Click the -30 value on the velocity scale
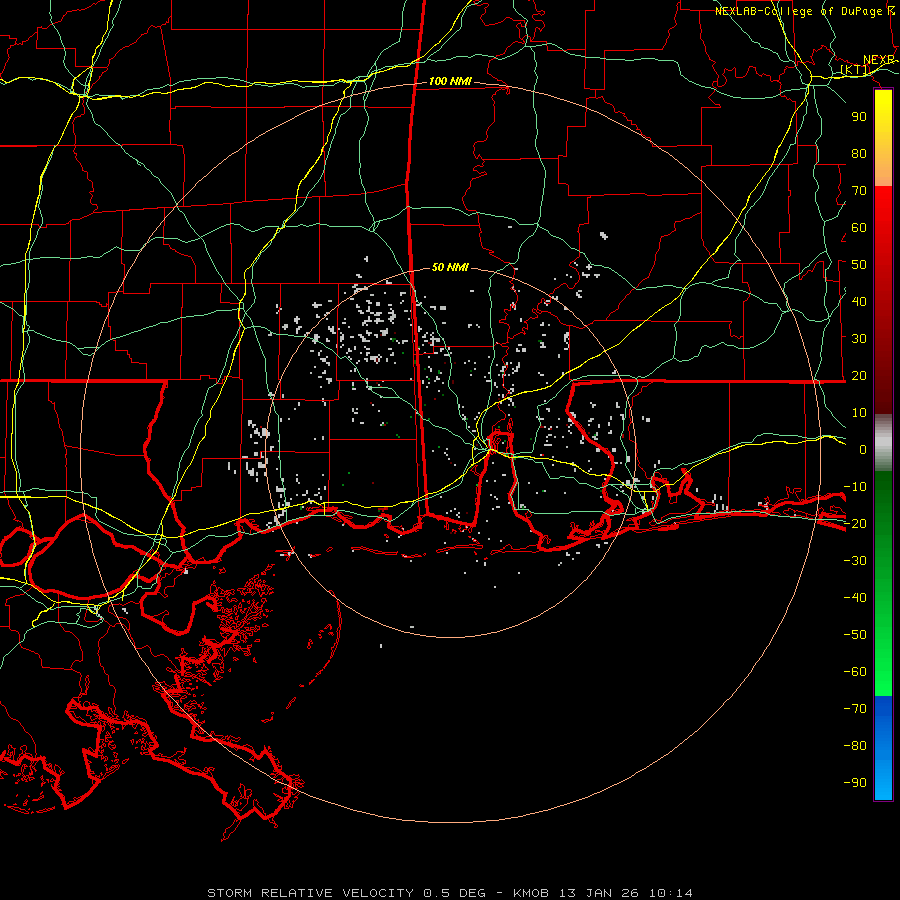This screenshot has width=900, height=900. (855, 561)
